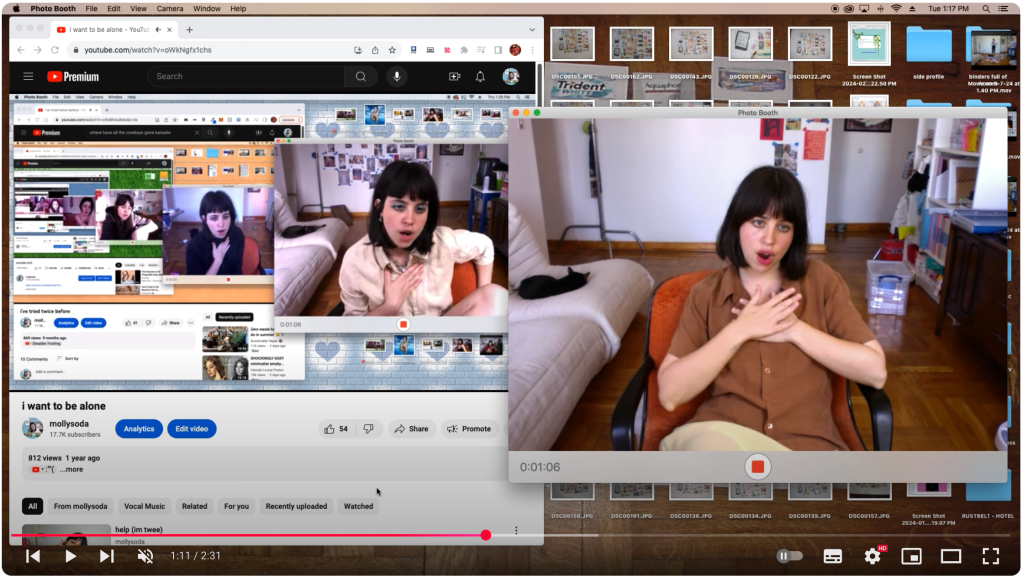Search with voice microphone icon
Image resolution: width=1023 pixels, height=578 pixels.
coord(397,76)
